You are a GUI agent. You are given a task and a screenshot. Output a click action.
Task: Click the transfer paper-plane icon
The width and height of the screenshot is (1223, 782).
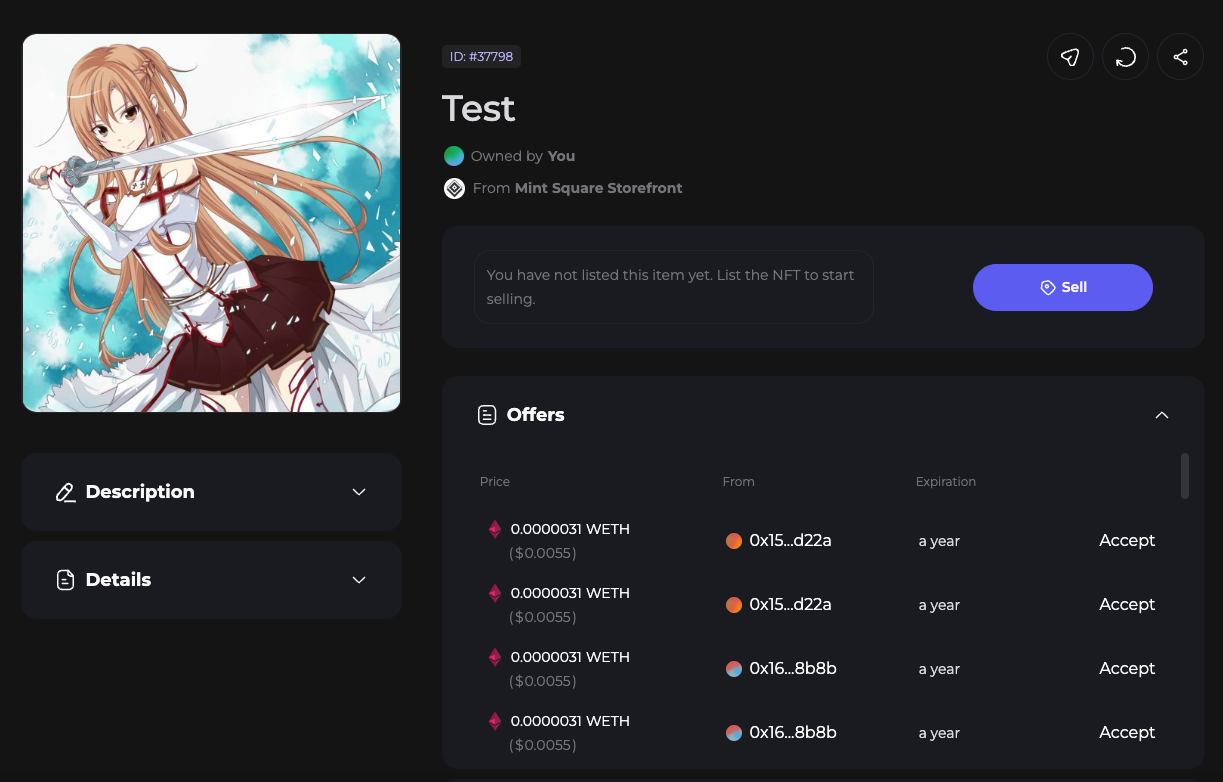tap(1070, 57)
